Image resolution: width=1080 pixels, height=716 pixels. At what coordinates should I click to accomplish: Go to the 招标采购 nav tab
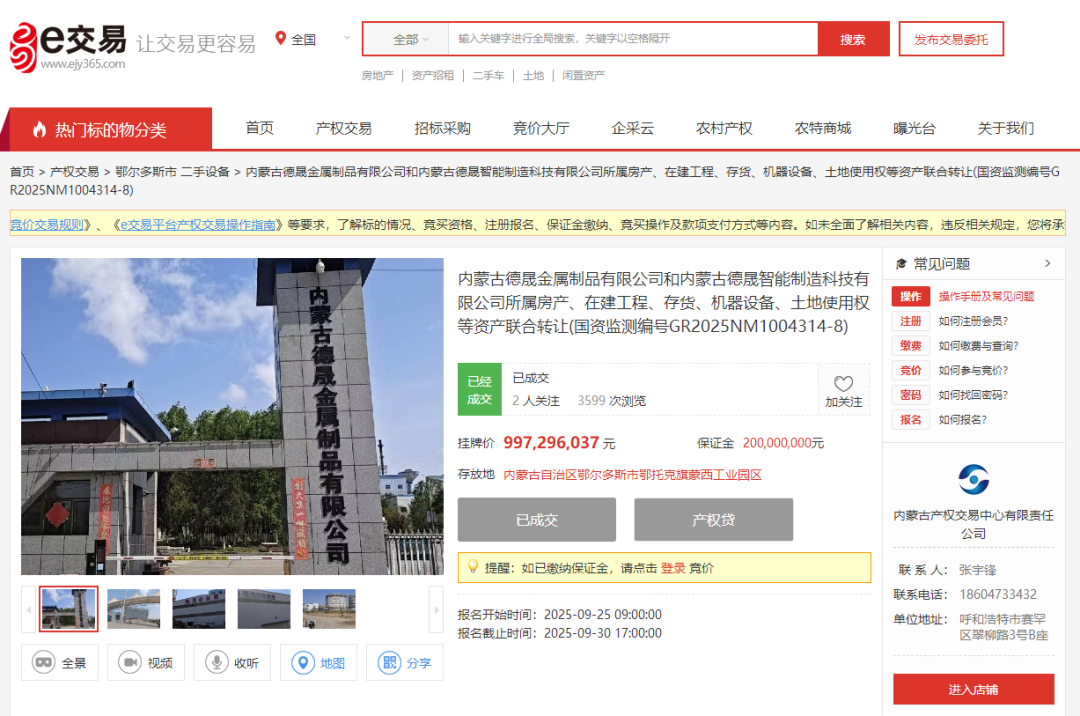(x=442, y=128)
